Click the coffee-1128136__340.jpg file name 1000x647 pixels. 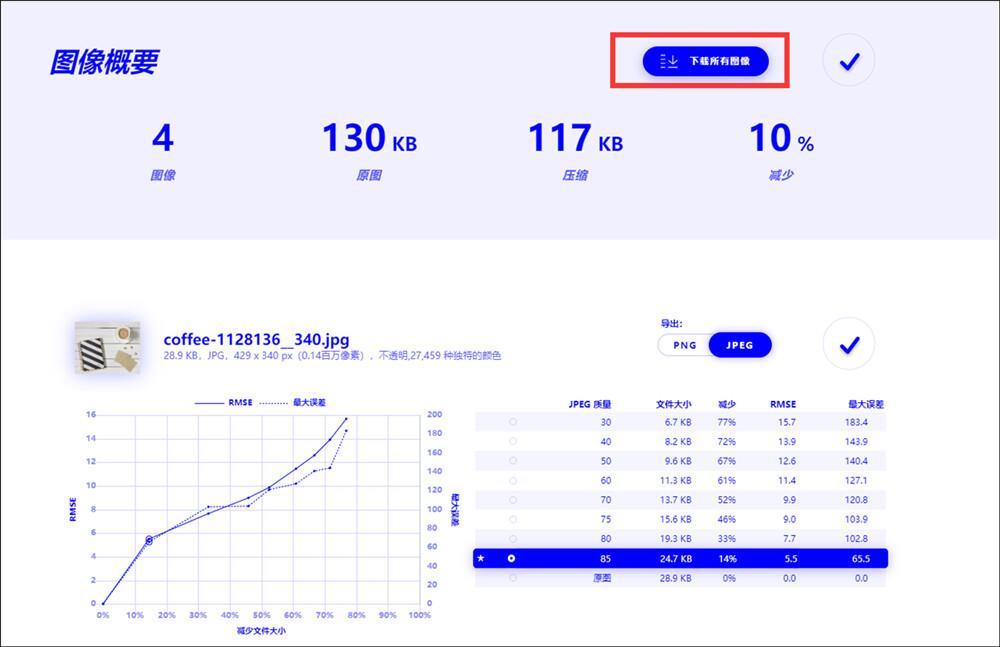pyautogui.click(x=256, y=339)
